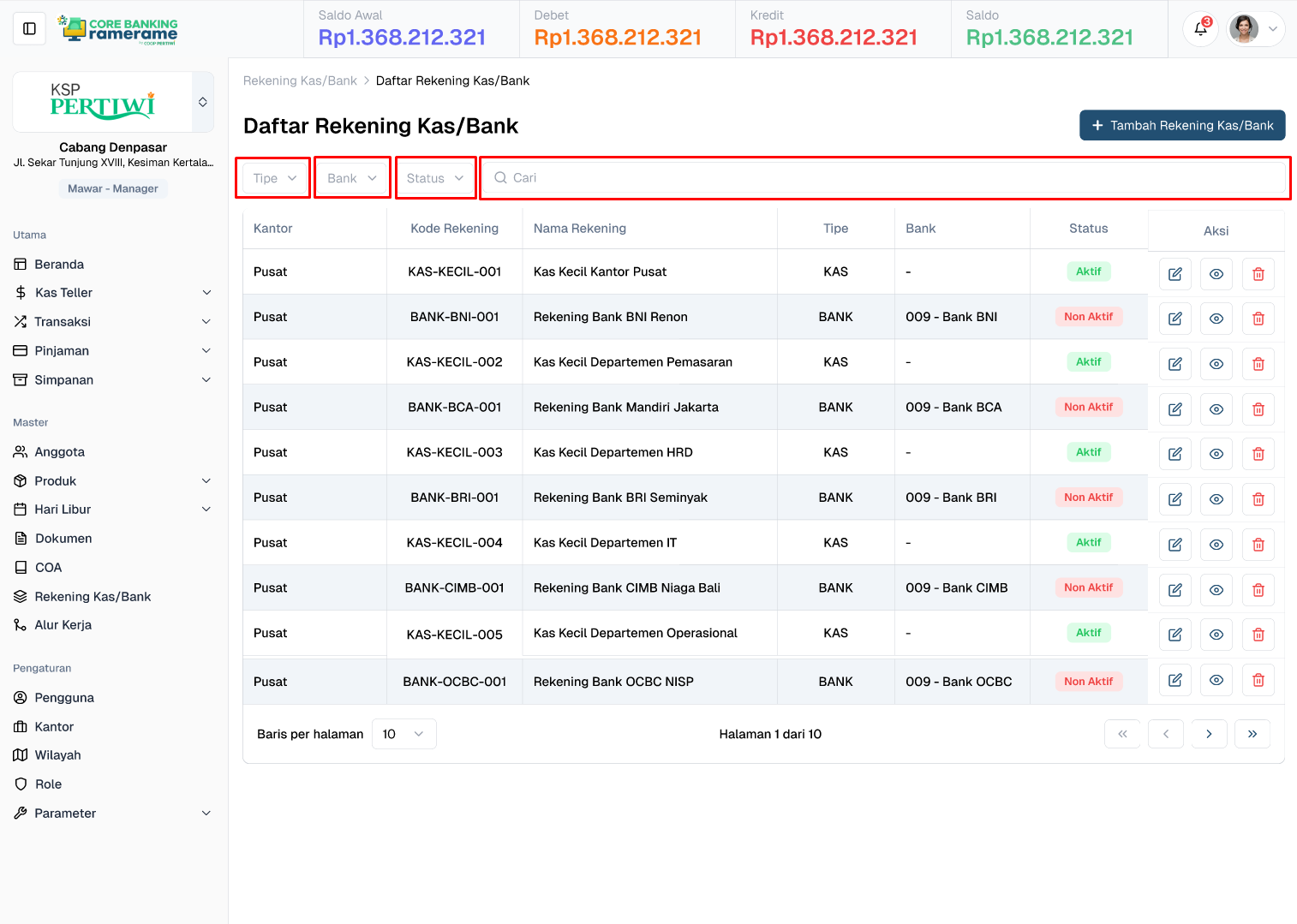Open the Tipe filter dropdown
The image size is (1297, 924).
[x=273, y=178]
